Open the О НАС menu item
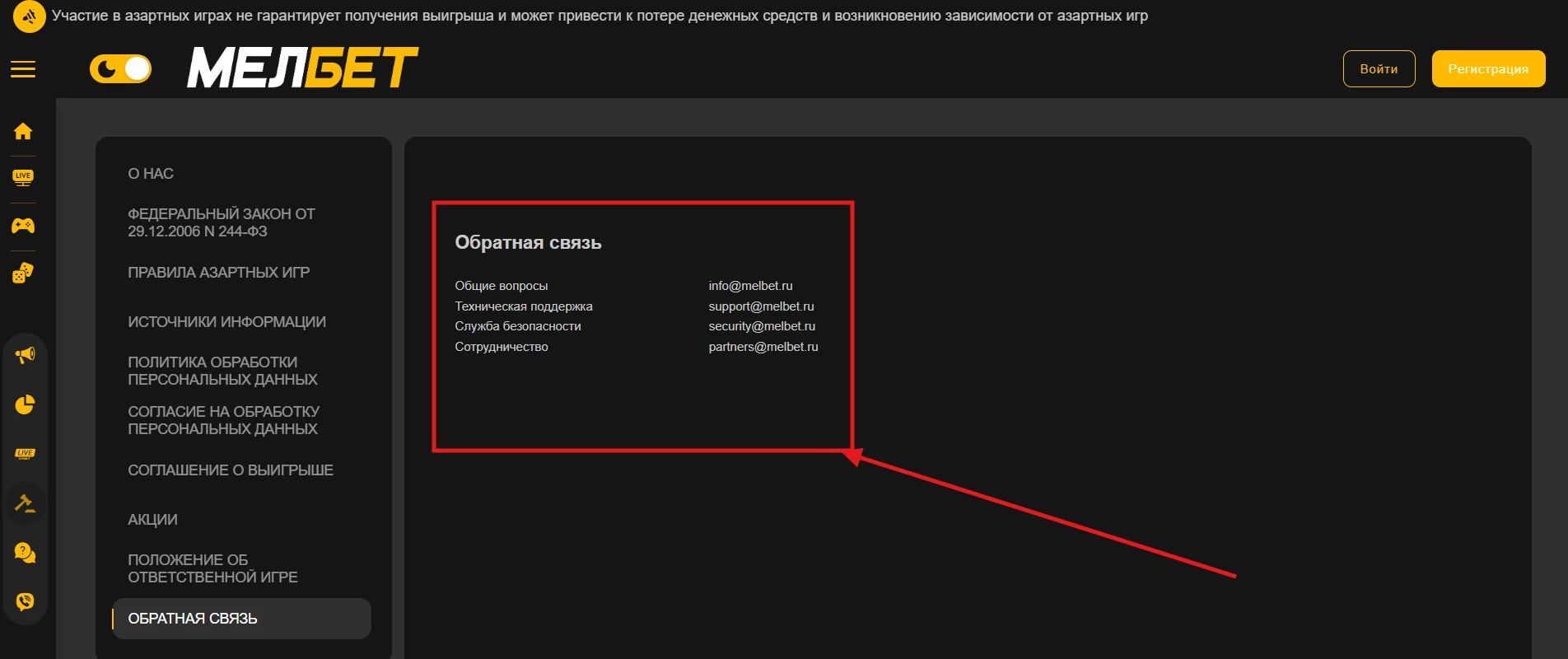 151,174
